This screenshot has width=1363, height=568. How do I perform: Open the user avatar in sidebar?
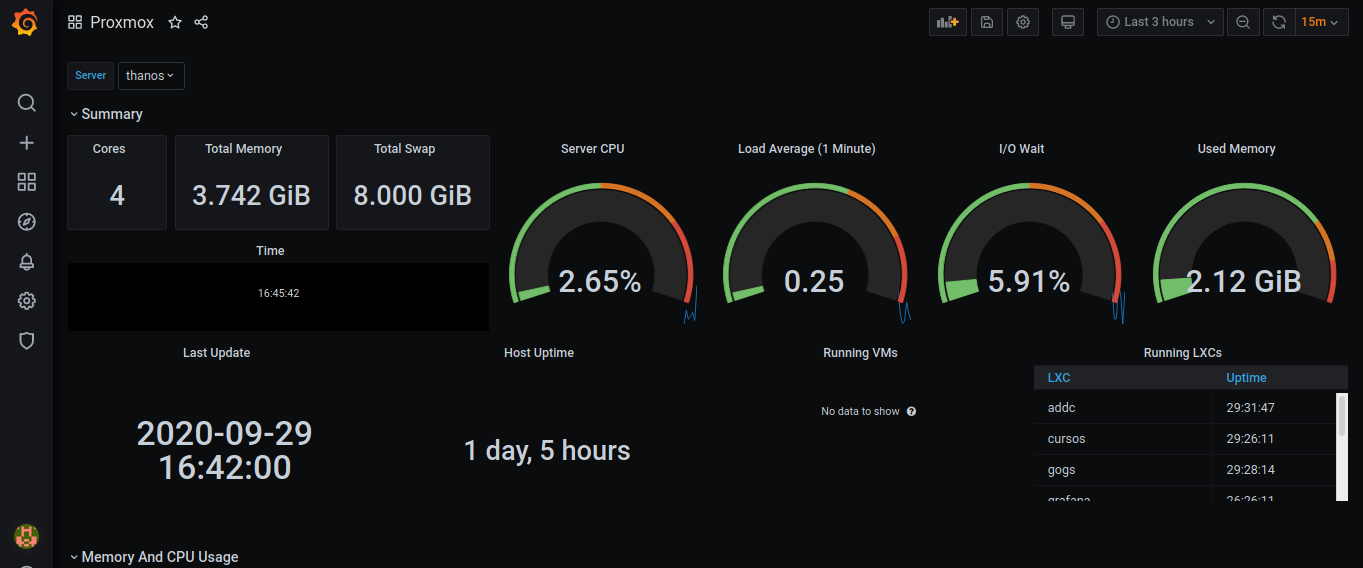click(26, 536)
